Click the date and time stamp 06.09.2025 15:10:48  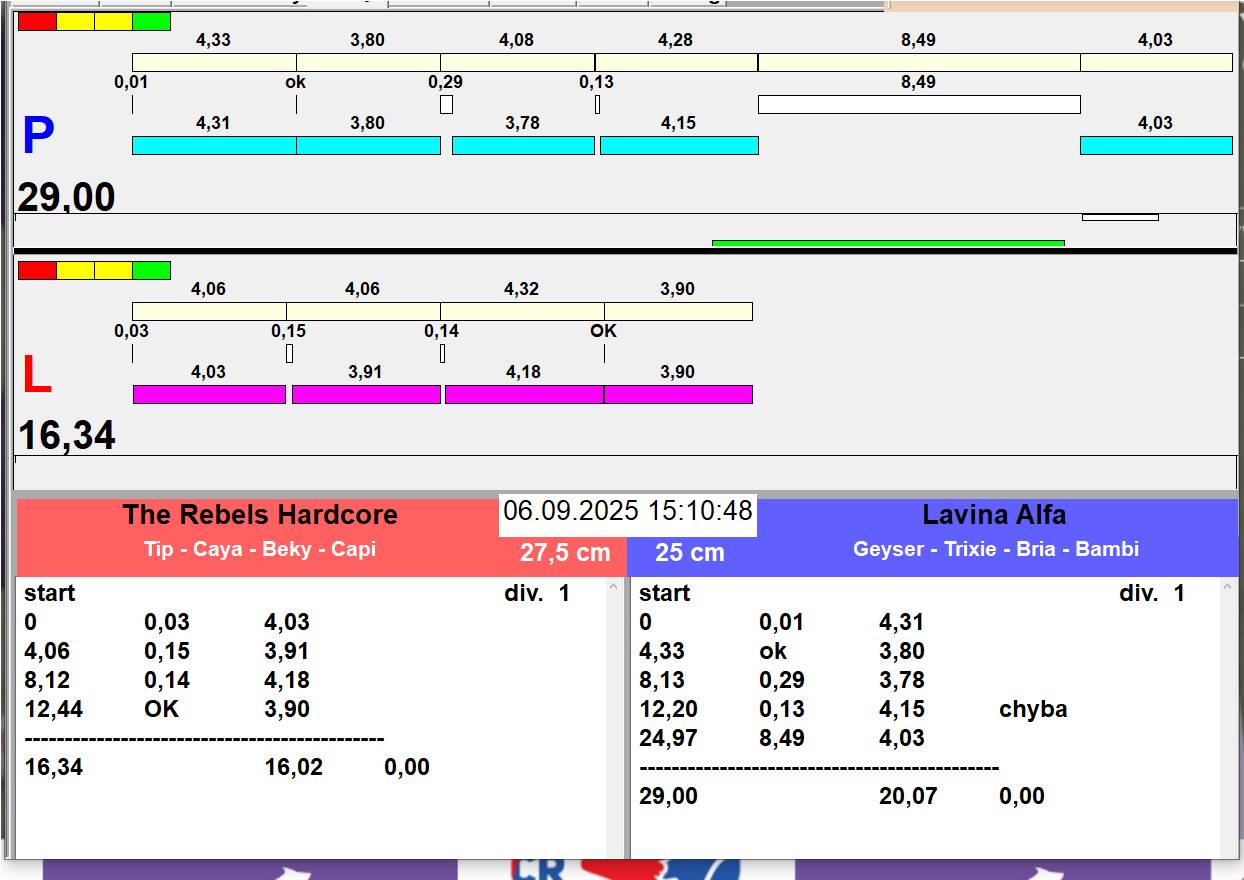pyautogui.click(x=628, y=512)
